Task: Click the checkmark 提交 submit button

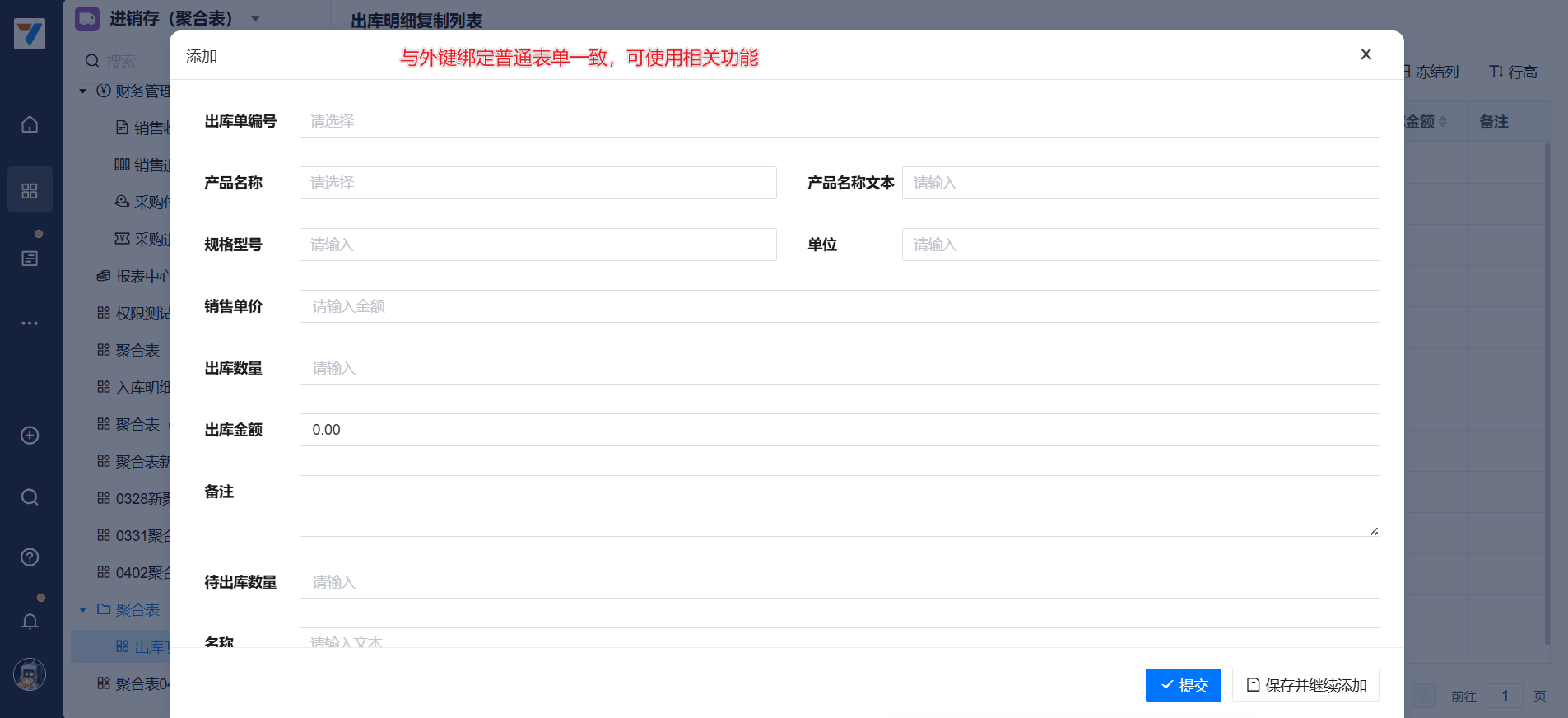Action: (1184, 685)
